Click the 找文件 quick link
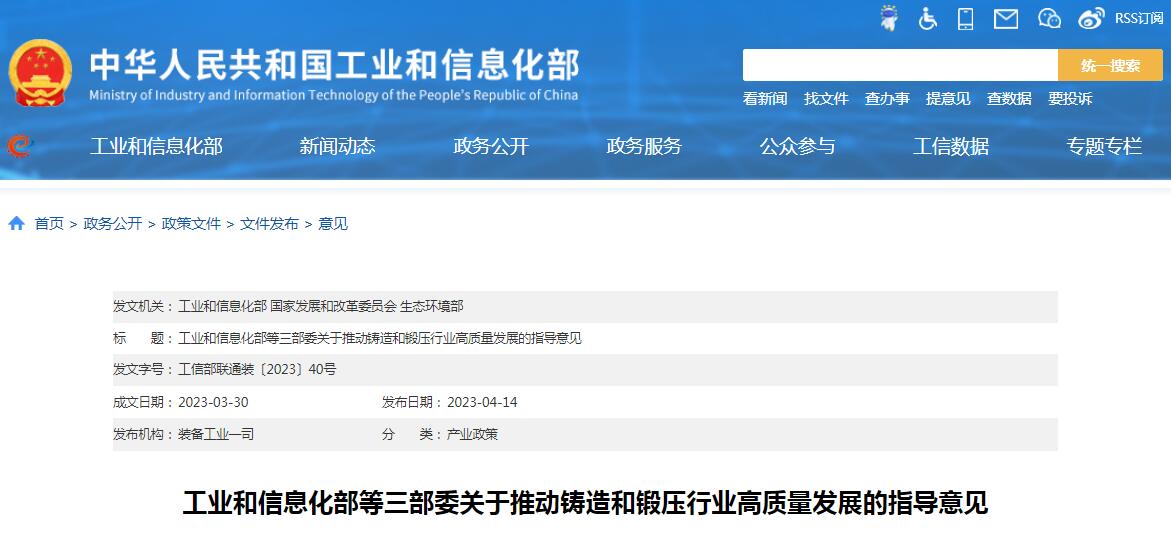Screen dimensions: 1171x554 tap(826, 98)
